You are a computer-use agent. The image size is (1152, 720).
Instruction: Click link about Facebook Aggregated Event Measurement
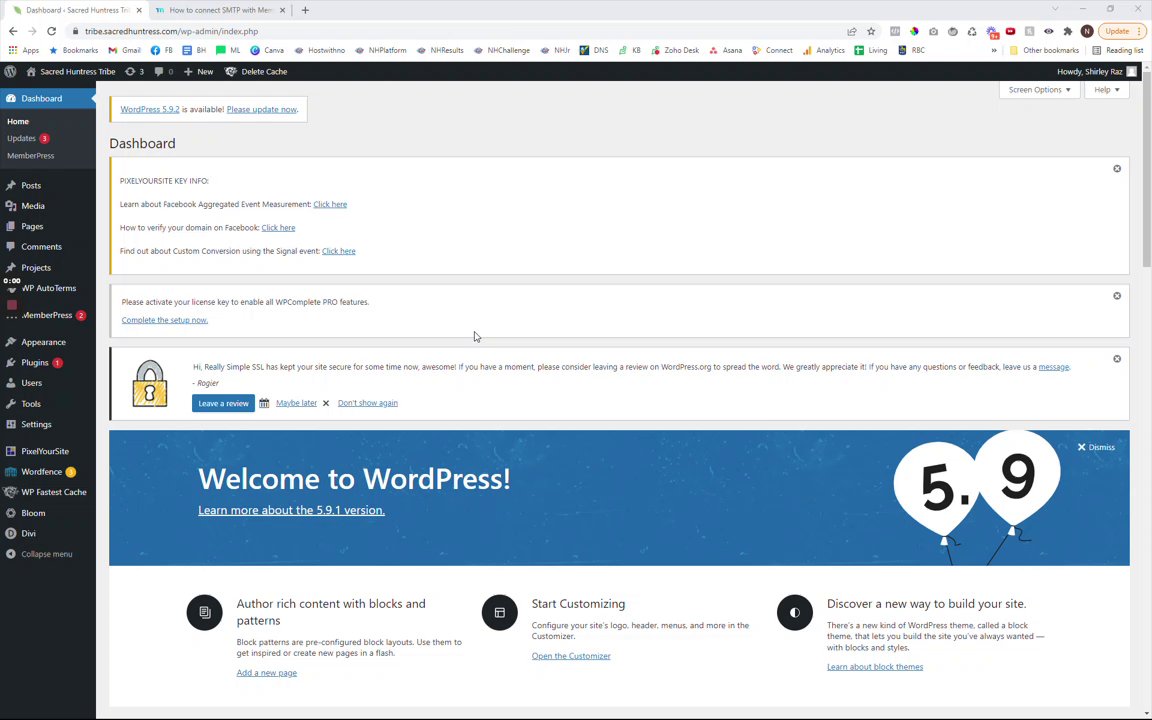330,204
